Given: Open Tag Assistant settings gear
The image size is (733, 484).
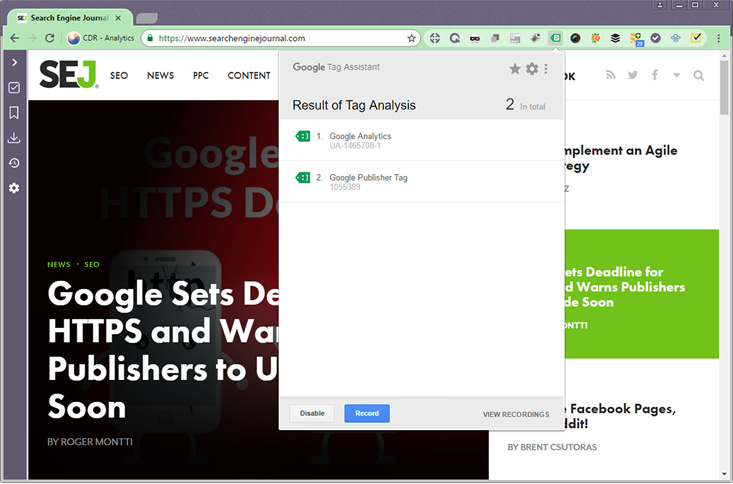Looking at the screenshot, I should [x=532, y=69].
